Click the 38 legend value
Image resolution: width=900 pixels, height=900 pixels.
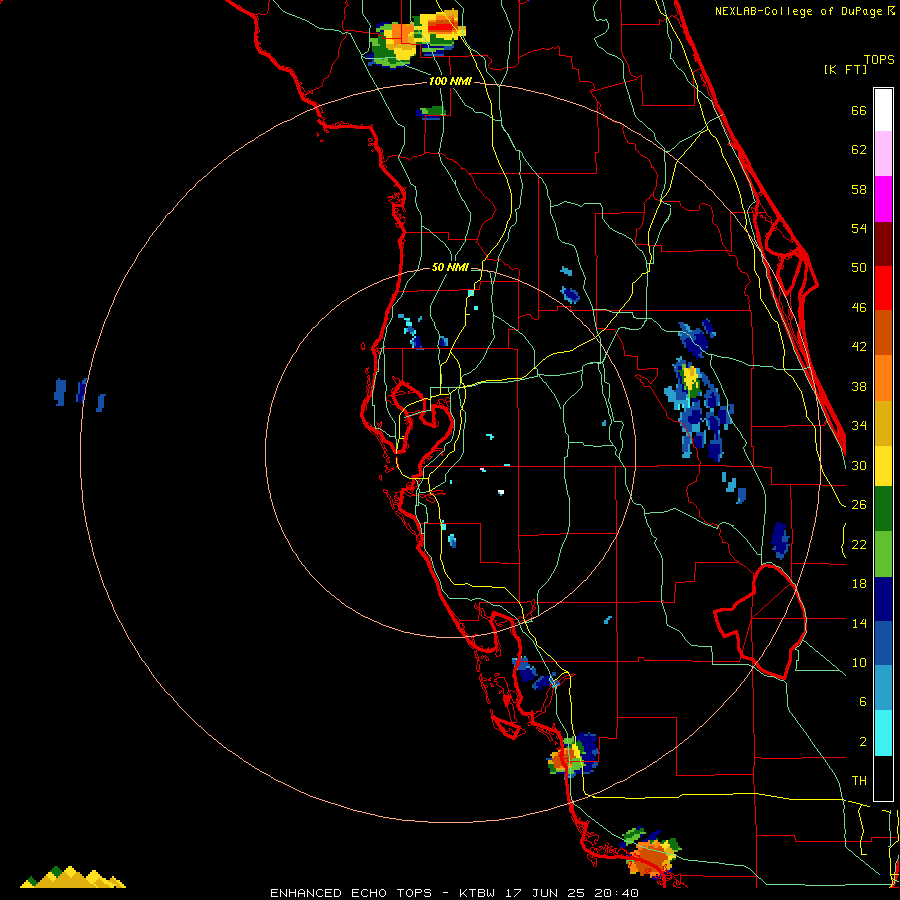pos(859,386)
